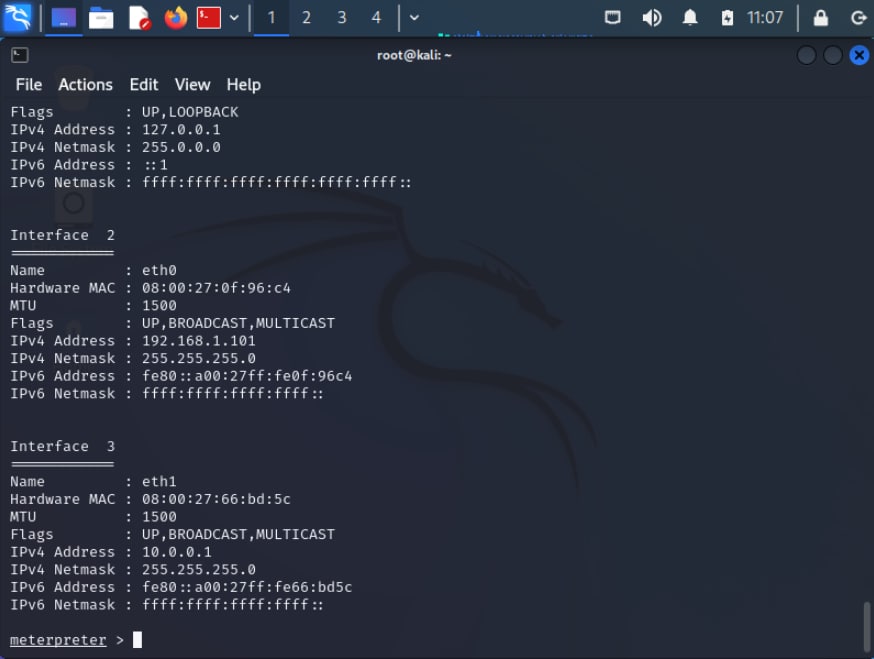Open the red terminal launcher icon
This screenshot has width=874, height=659.
coord(209,18)
